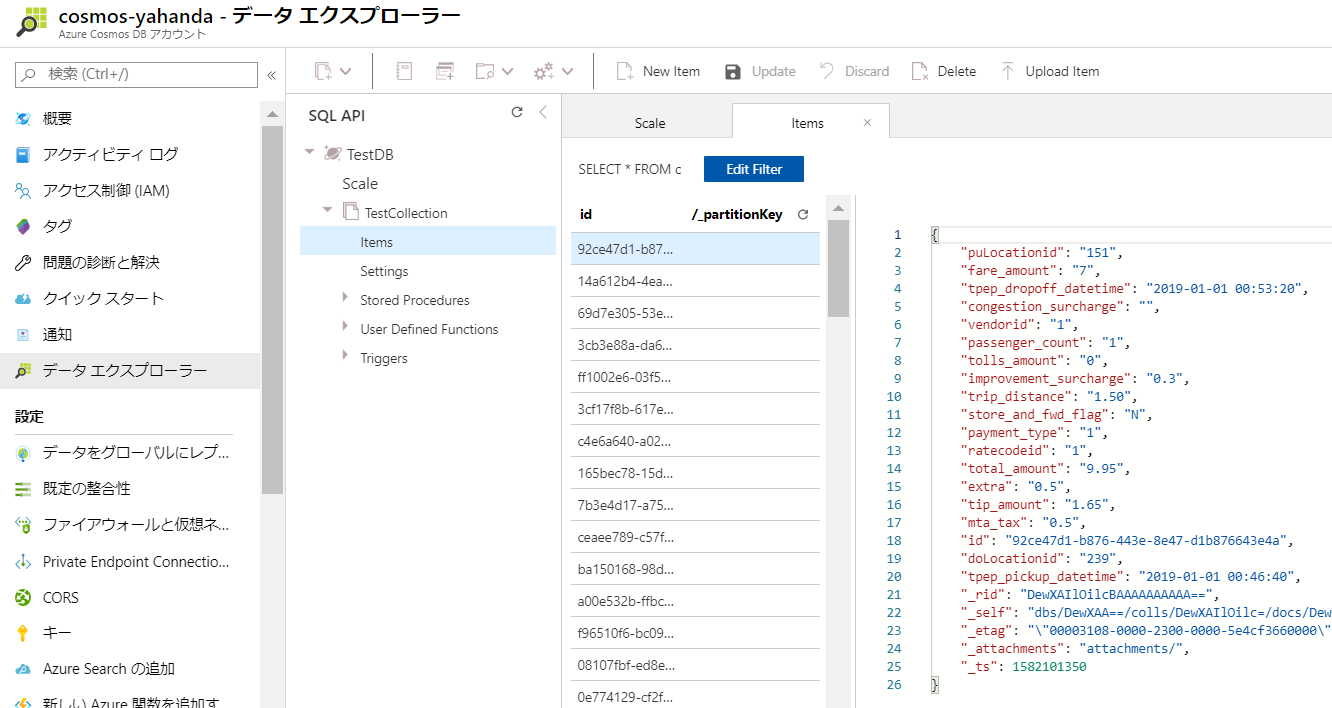Viewport: 1332px width, 708px height.
Task: Collapse the TestDB database node
Action: pos(309,152)
